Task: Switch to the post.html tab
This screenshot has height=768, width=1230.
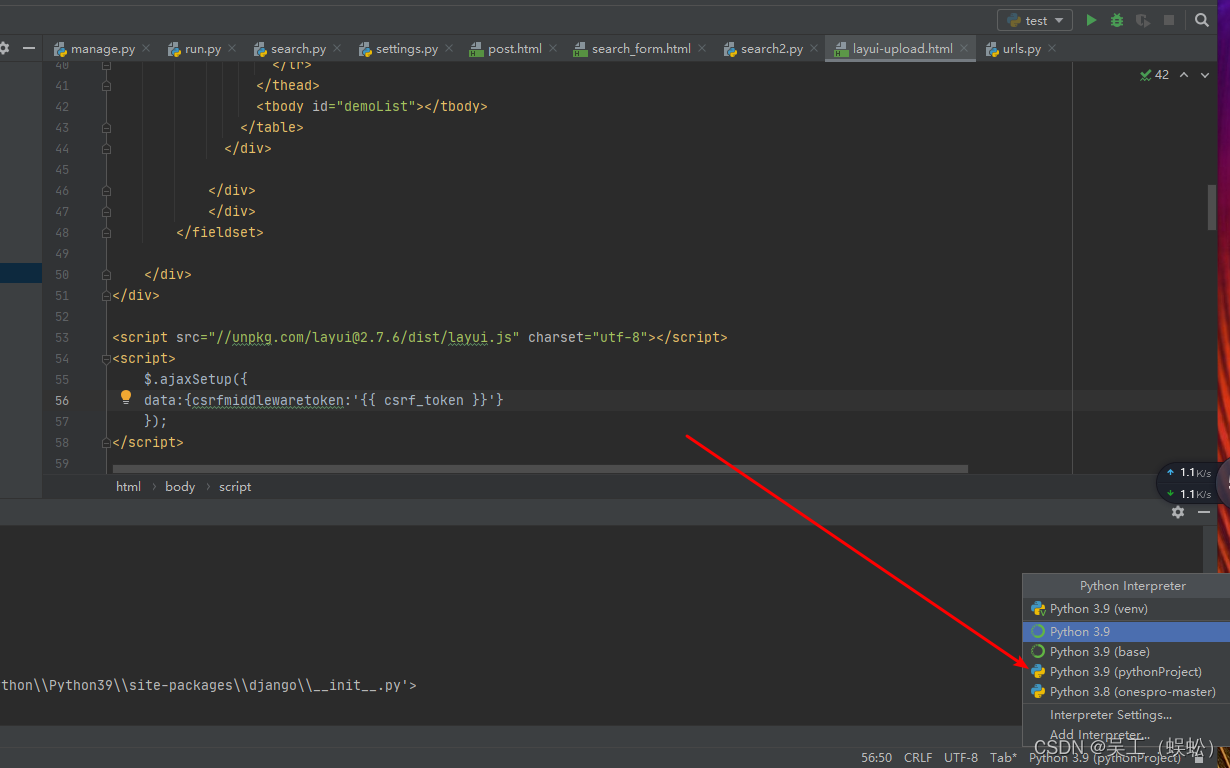Action: (x=515, y=48)
